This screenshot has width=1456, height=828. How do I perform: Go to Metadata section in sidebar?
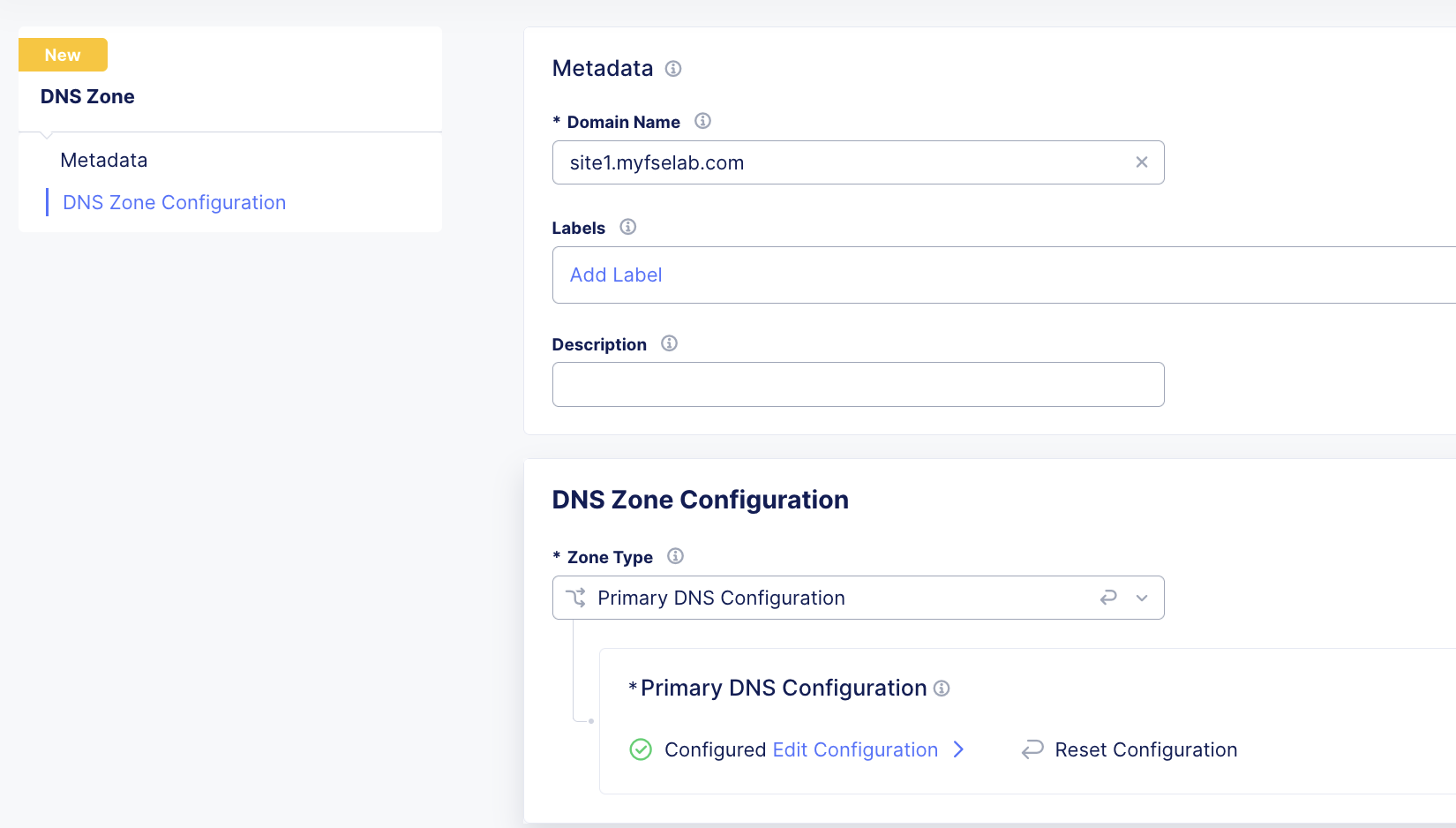click(104, 160)
